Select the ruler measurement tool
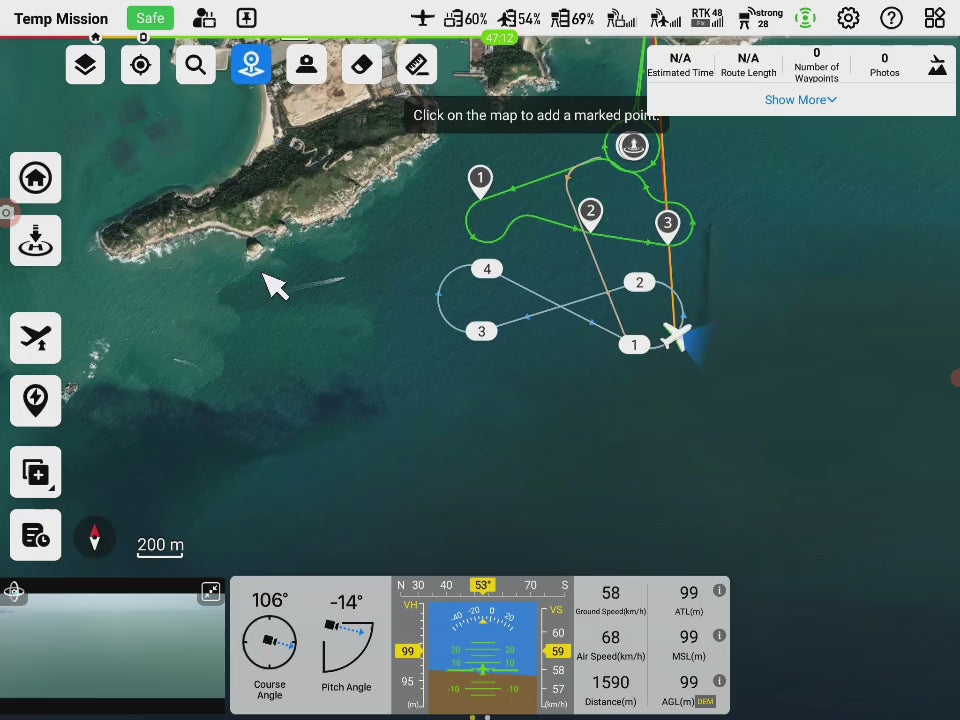The height and width of the screenshot is (720, 960). click(417, 65)
